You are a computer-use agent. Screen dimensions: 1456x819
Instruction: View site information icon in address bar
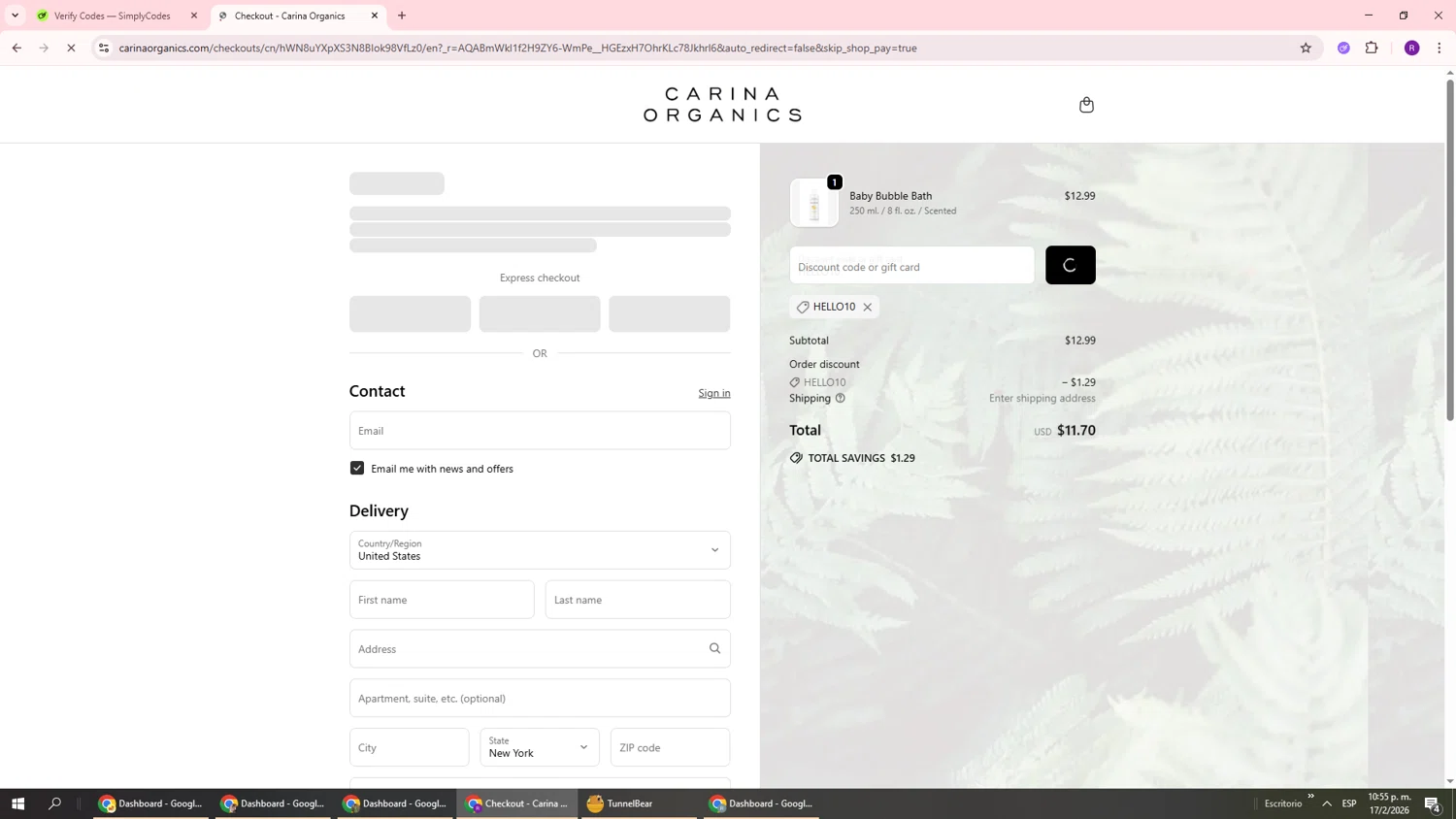(104, 48)
